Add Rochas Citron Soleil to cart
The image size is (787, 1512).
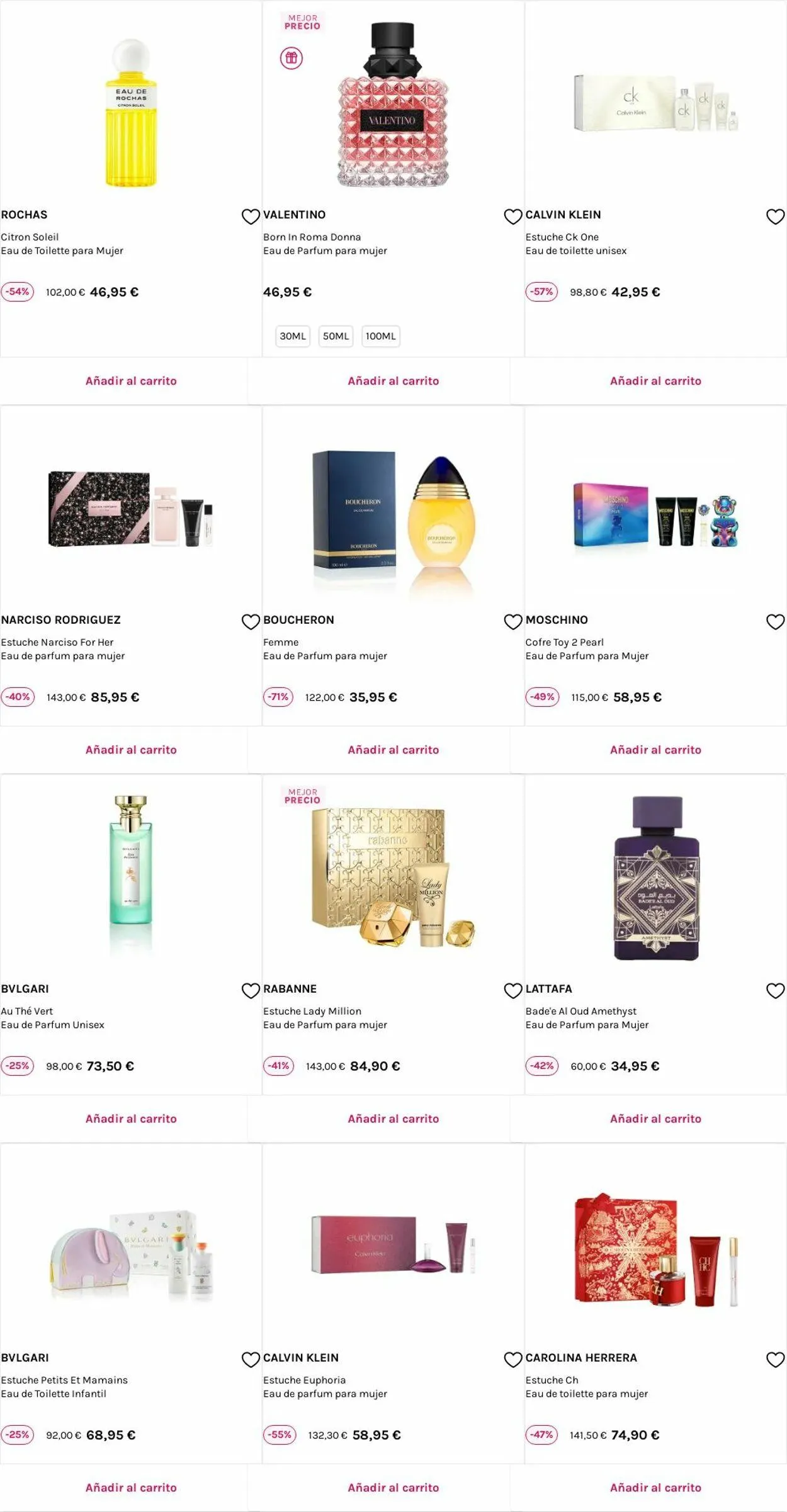click(131, 381)
